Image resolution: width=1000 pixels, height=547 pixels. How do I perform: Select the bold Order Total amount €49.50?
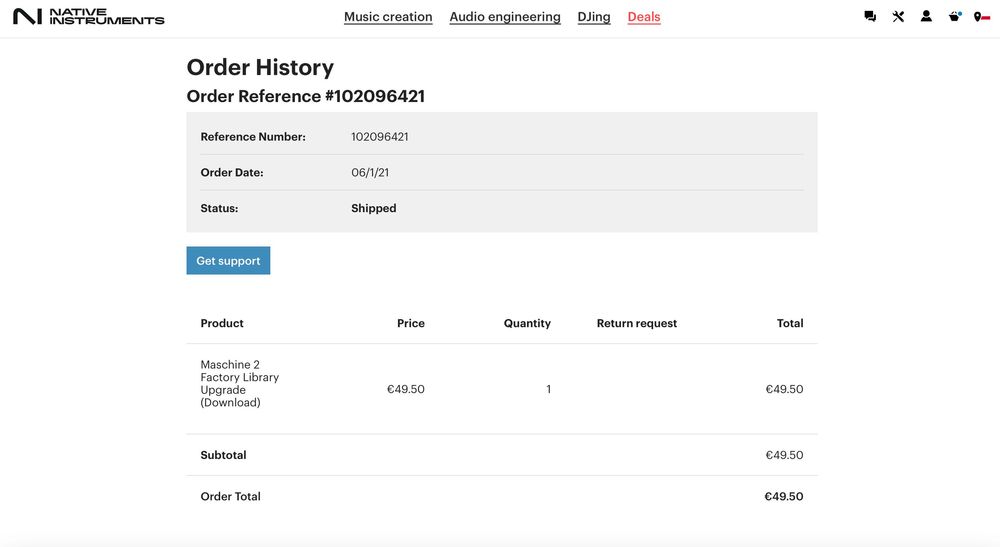pyautogui.click(x=784, y=497)
